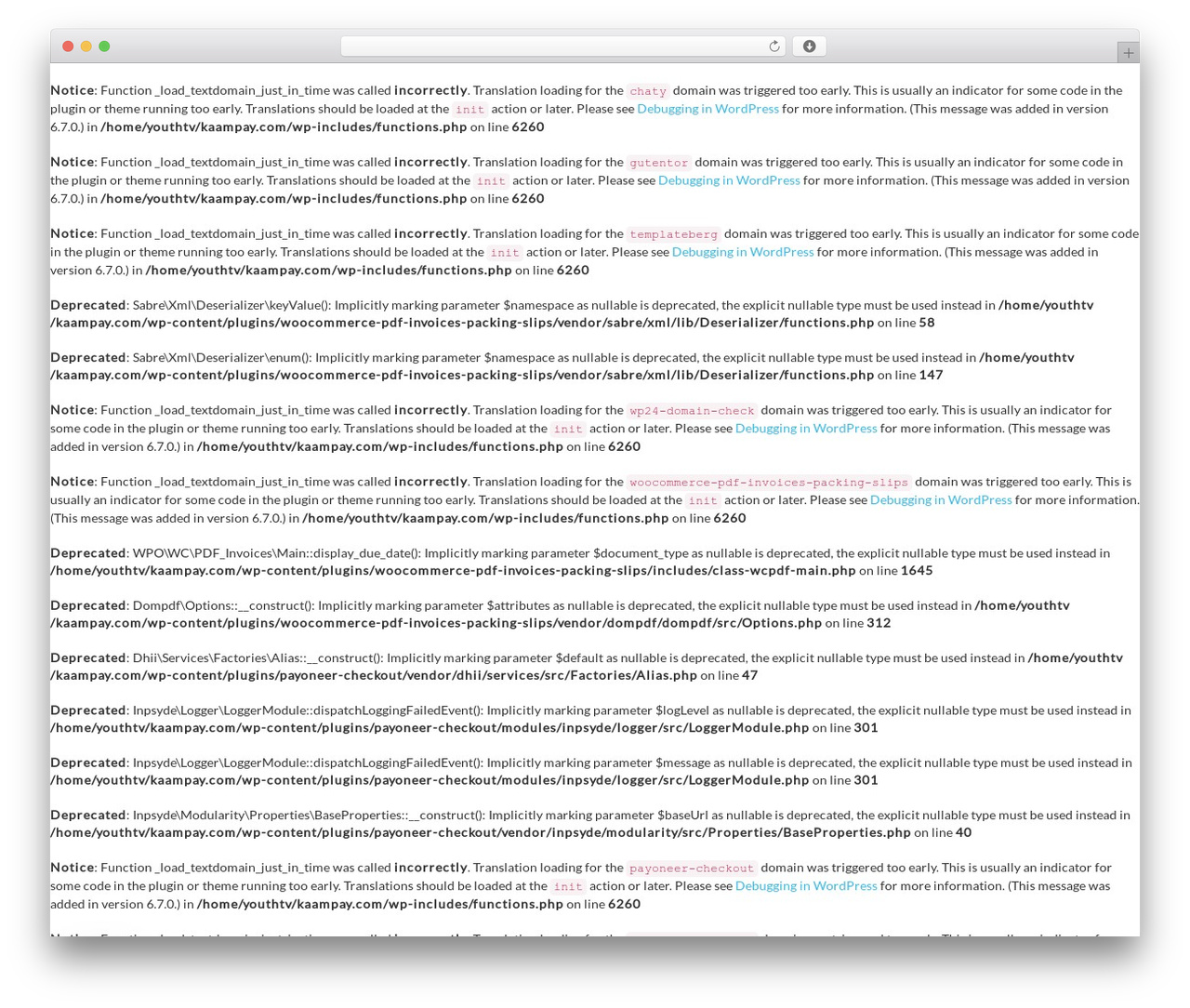Click 'Dompdf\Options::__construct()' text

[223, 605]
